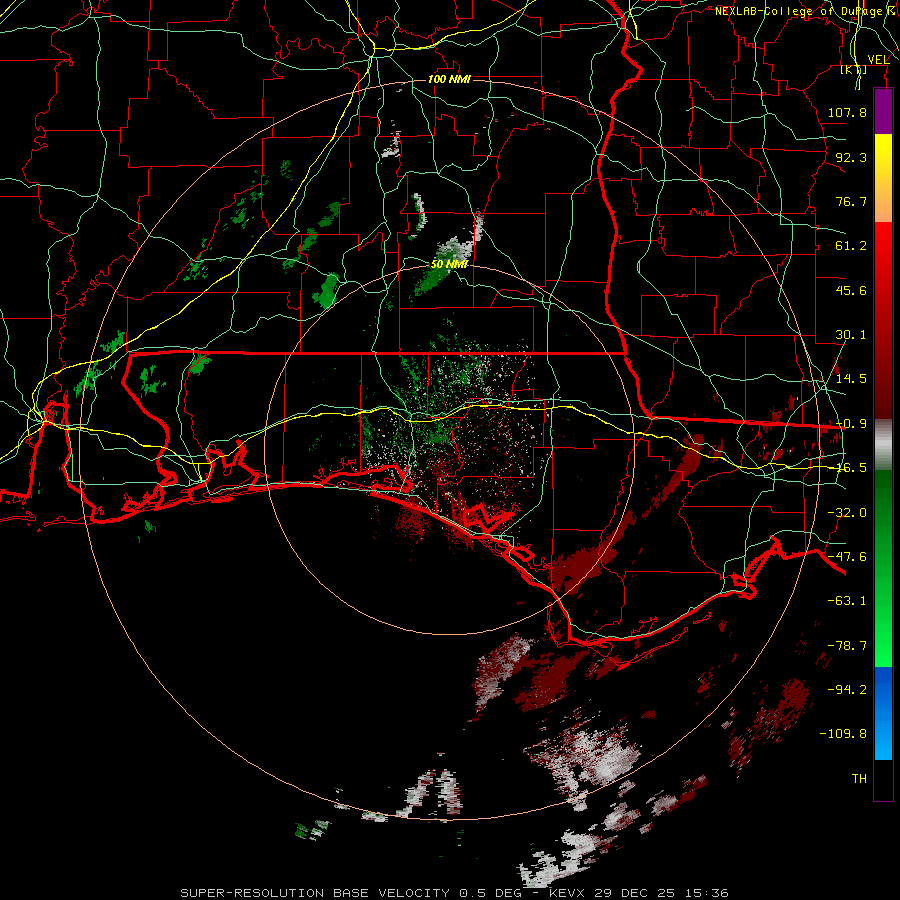Click the -16.5 velocity scale value
Image resolution: width=900 pixels, height=900 pixels.
tap(851, 468)
